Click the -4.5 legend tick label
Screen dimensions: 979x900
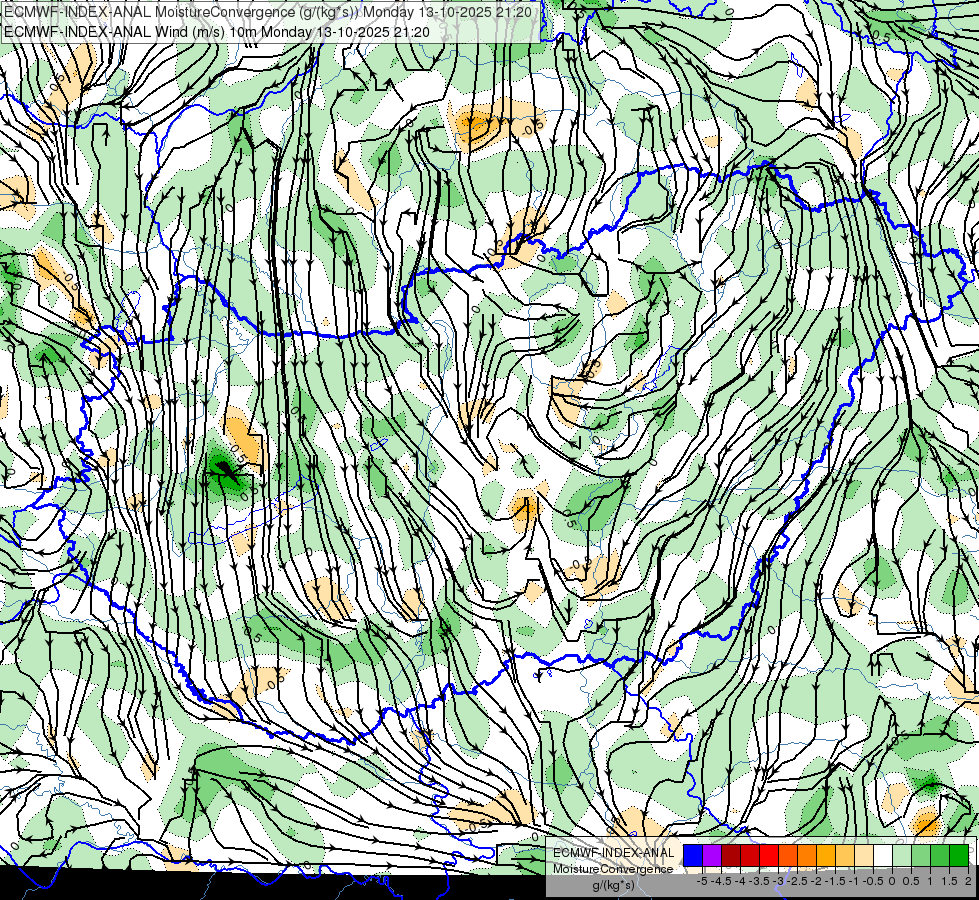(721, 881)
